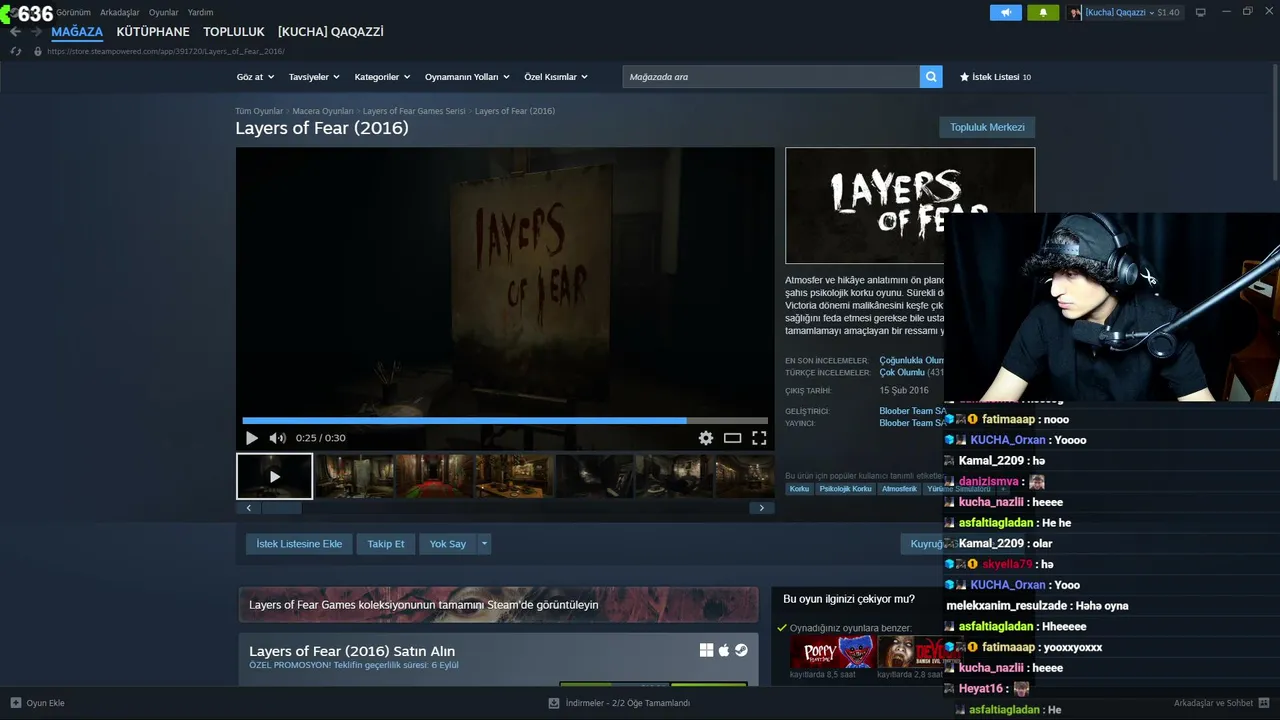Open the green notifications bell

pos(1043,12)
